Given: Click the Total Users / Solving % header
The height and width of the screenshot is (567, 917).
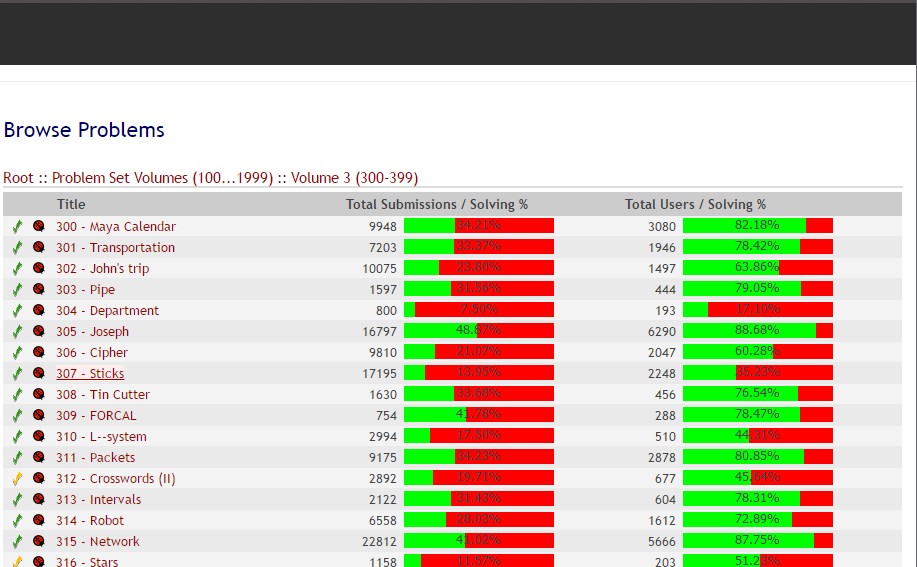Looking at the screenshot, I should coord(695,205).
